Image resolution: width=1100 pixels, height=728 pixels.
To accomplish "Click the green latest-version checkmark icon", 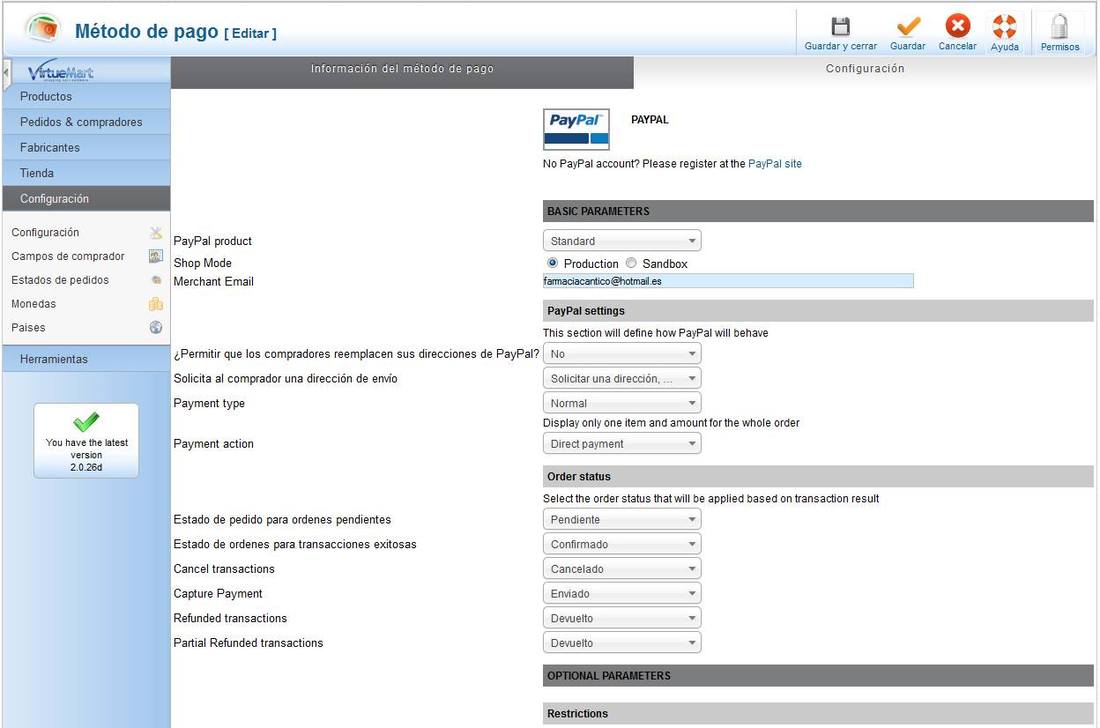I will click(86, 422).
